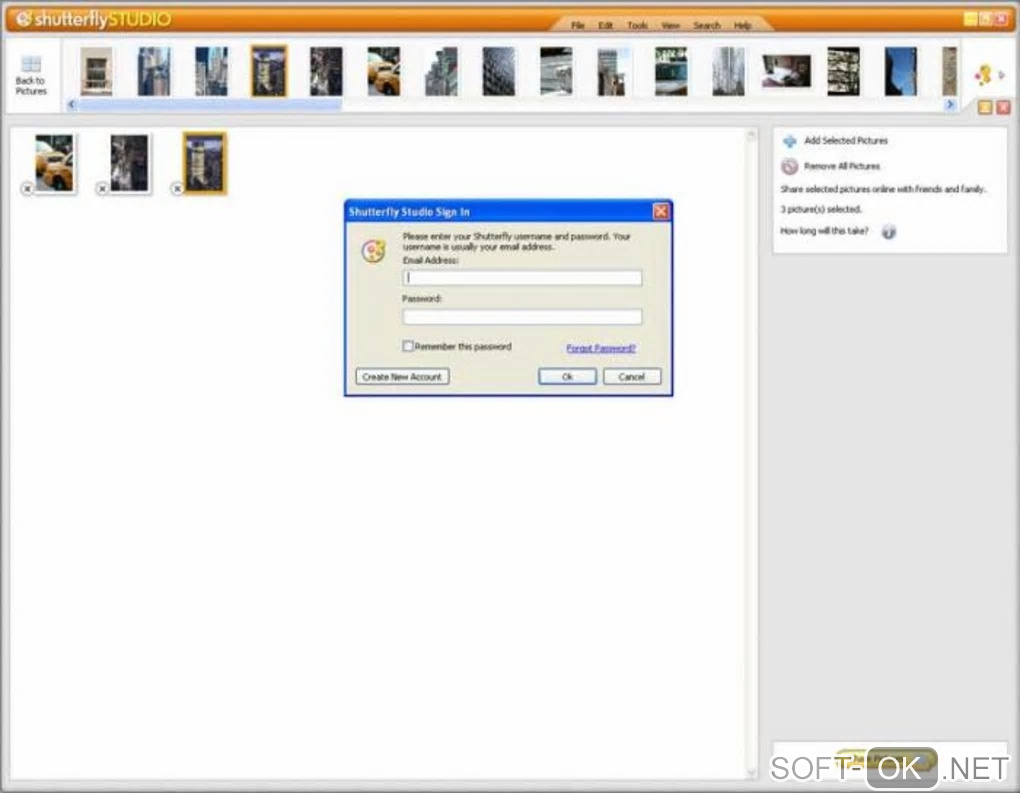The height and width of the screenshot is (793, 1020).
Task: Click the orange panel button below the filmstrip
Action: (985, 107)
